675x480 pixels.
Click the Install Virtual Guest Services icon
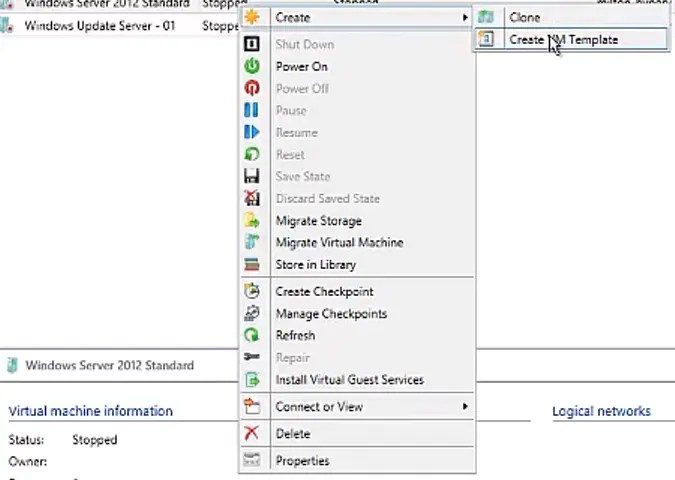pos(252,380)
